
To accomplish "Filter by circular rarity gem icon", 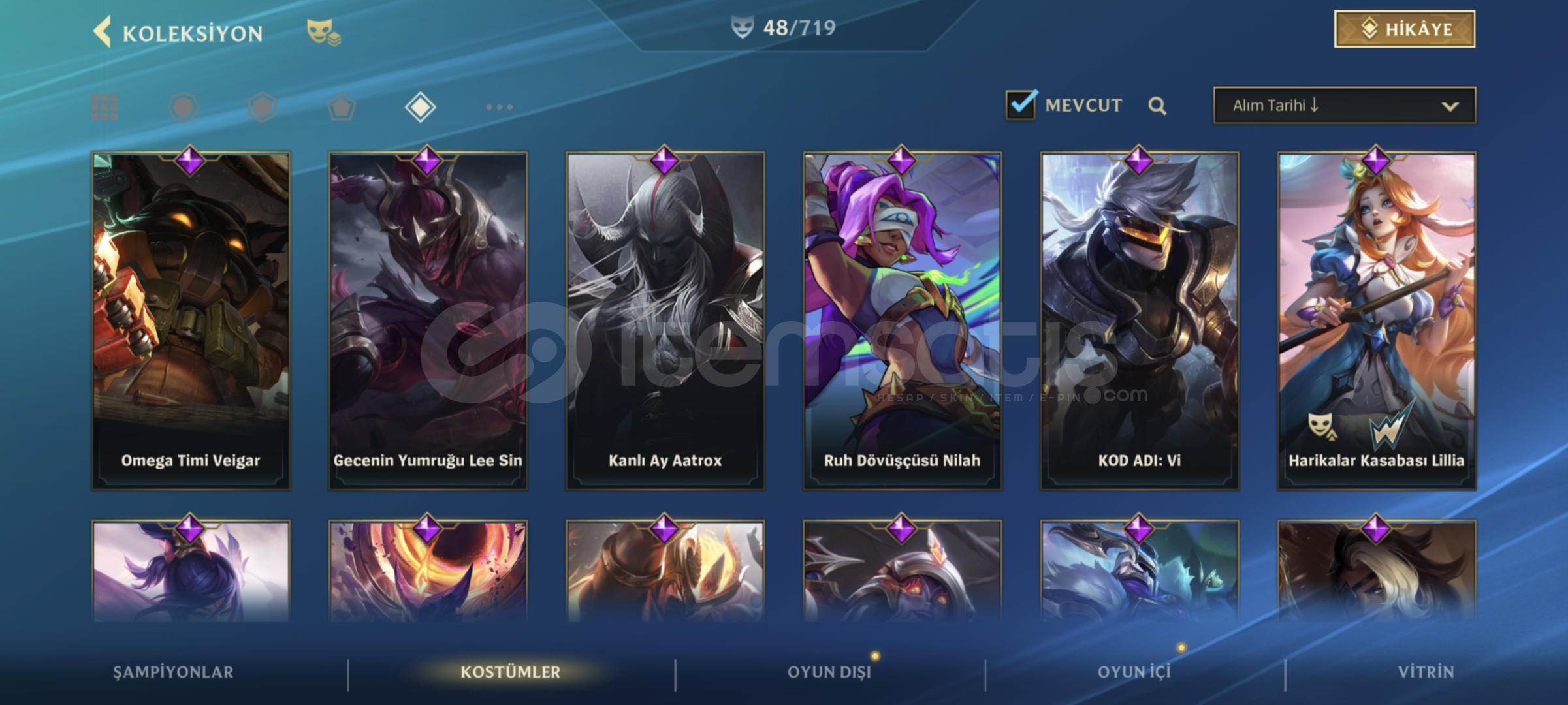I will pos(184,107).
